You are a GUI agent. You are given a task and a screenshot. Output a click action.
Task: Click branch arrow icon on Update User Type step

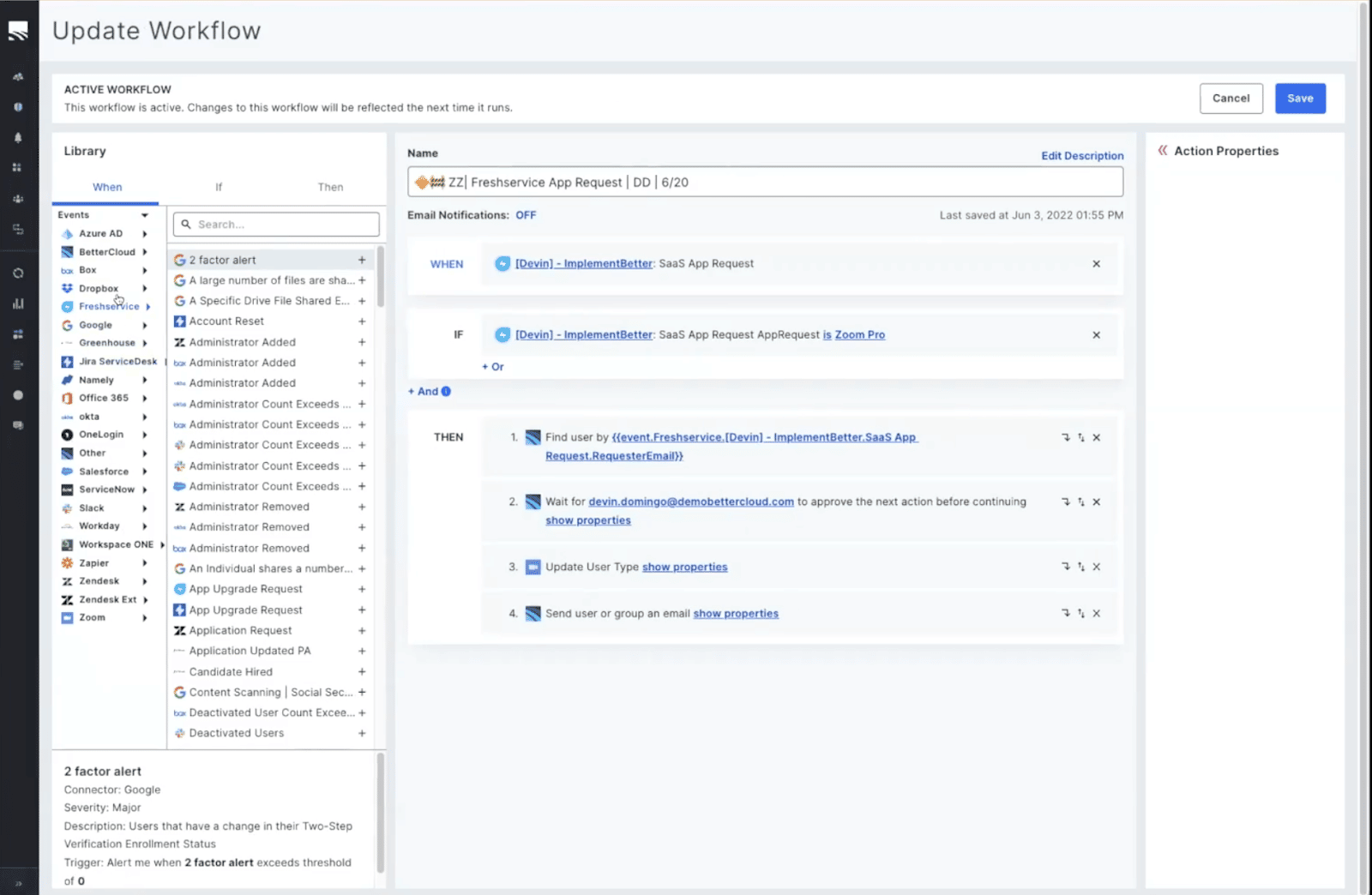(1066, 567)
